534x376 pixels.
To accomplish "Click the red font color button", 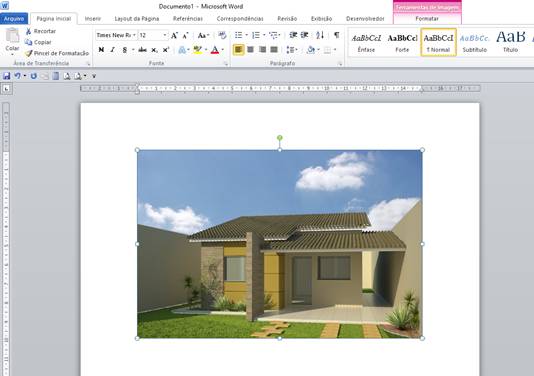I will [215, 50].
